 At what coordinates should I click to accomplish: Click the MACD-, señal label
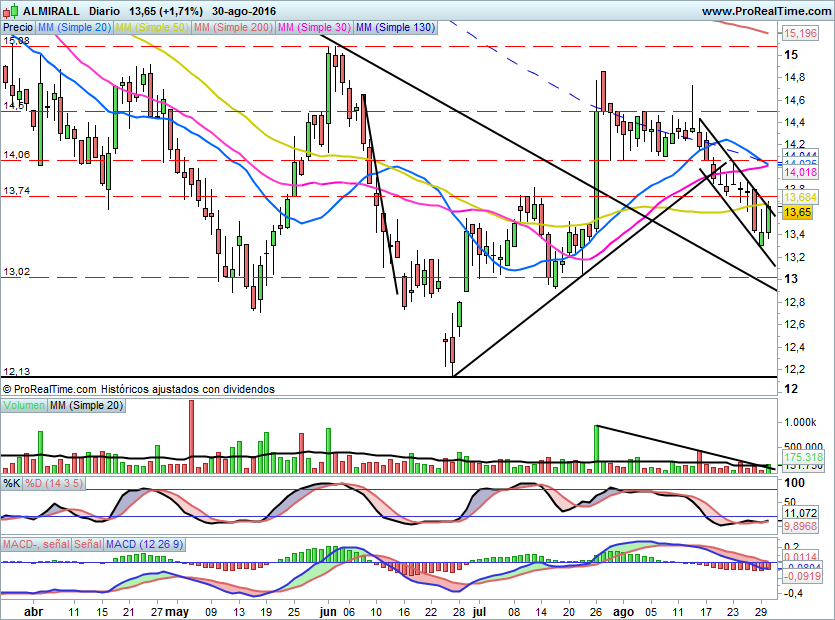[x=36, y=544]
